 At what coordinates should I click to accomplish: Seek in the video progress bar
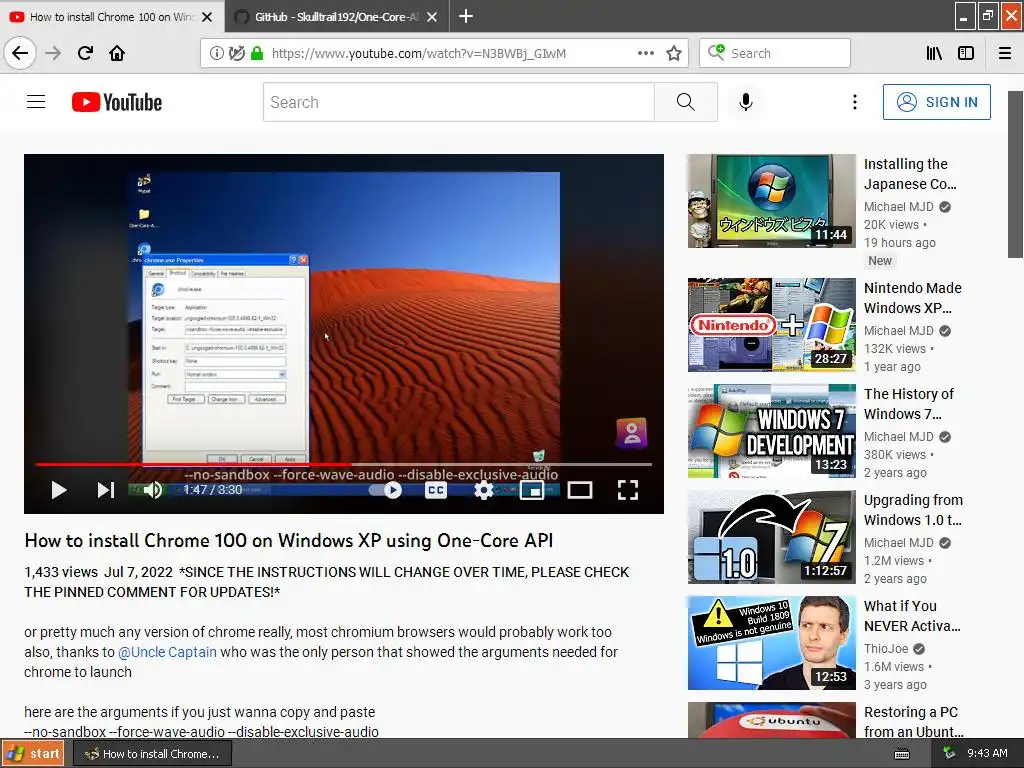[x=344, y=464]
